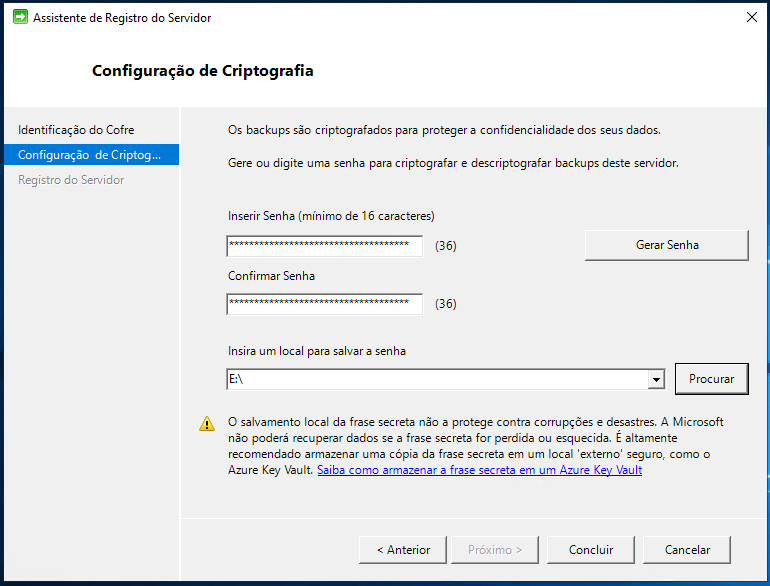The image size is (770, 586).
Task: Close the Assistente de Registro do Servidor window
Action: pyautogui.click(x=751, y=17)
